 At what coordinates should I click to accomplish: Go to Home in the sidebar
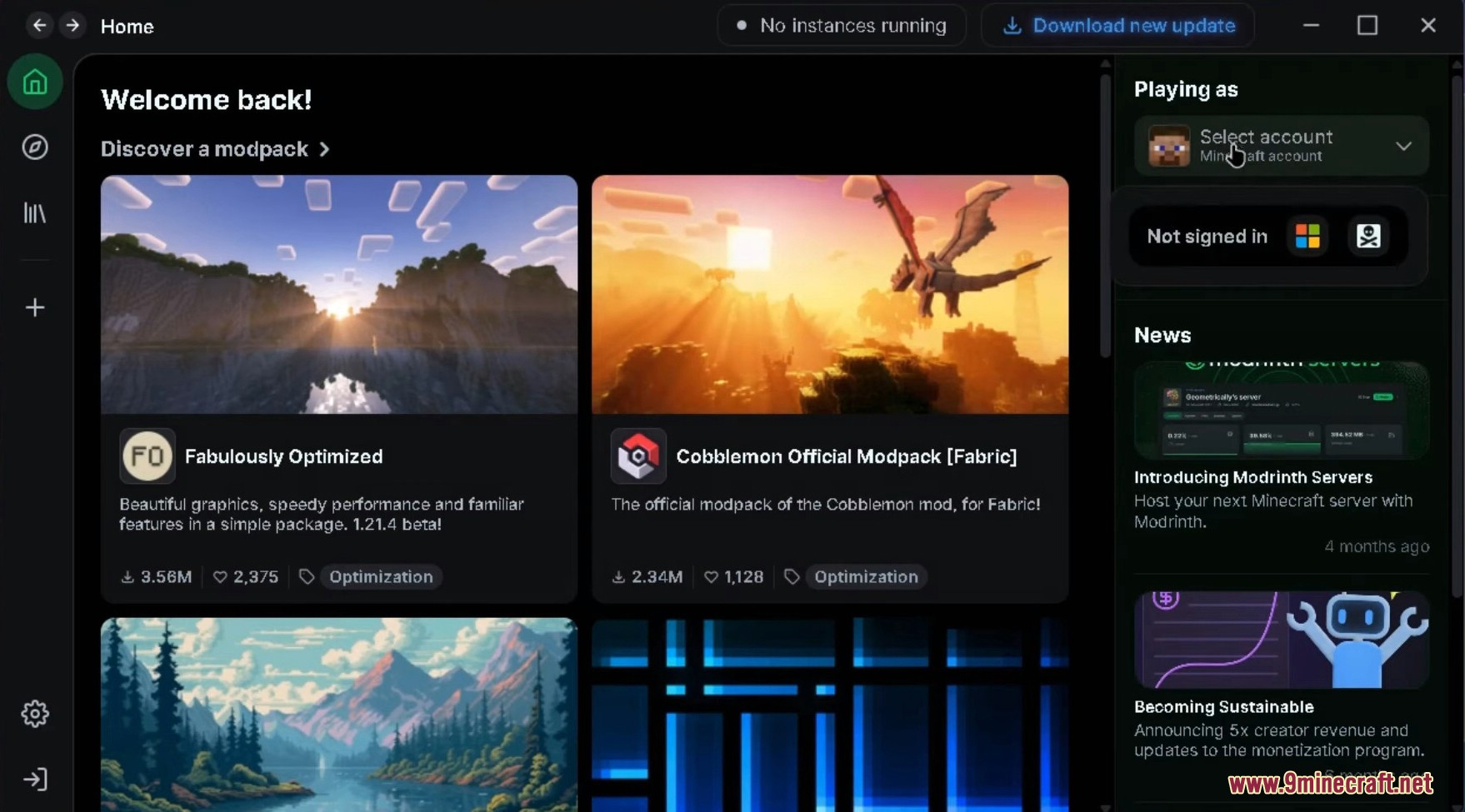[35, 82]
